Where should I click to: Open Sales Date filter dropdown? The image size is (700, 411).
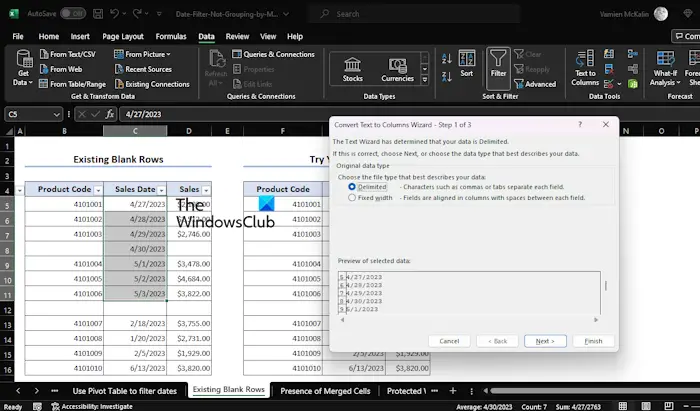(x=162, y=190)
